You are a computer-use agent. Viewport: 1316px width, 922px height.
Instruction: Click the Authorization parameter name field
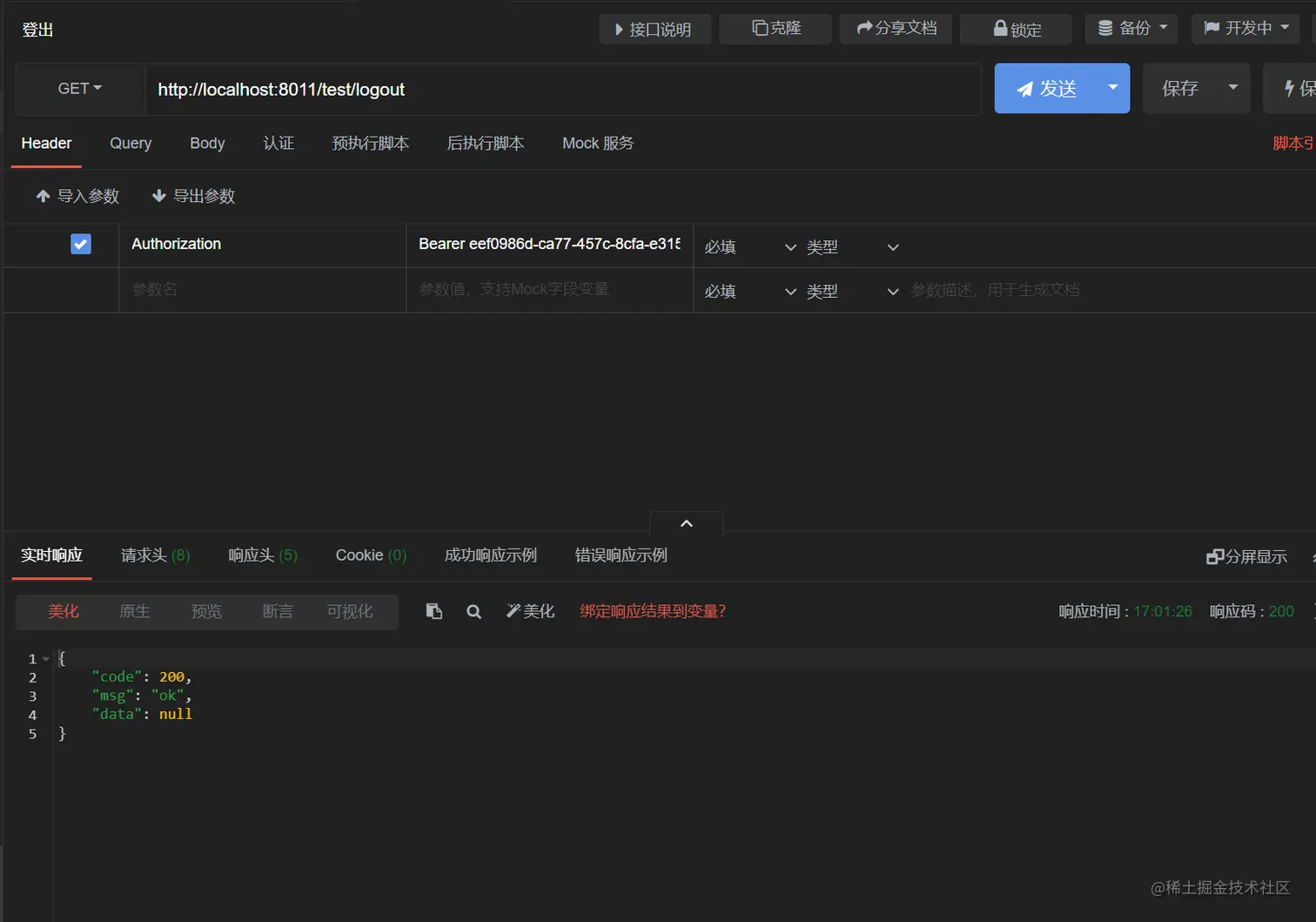tap(262, 245)
